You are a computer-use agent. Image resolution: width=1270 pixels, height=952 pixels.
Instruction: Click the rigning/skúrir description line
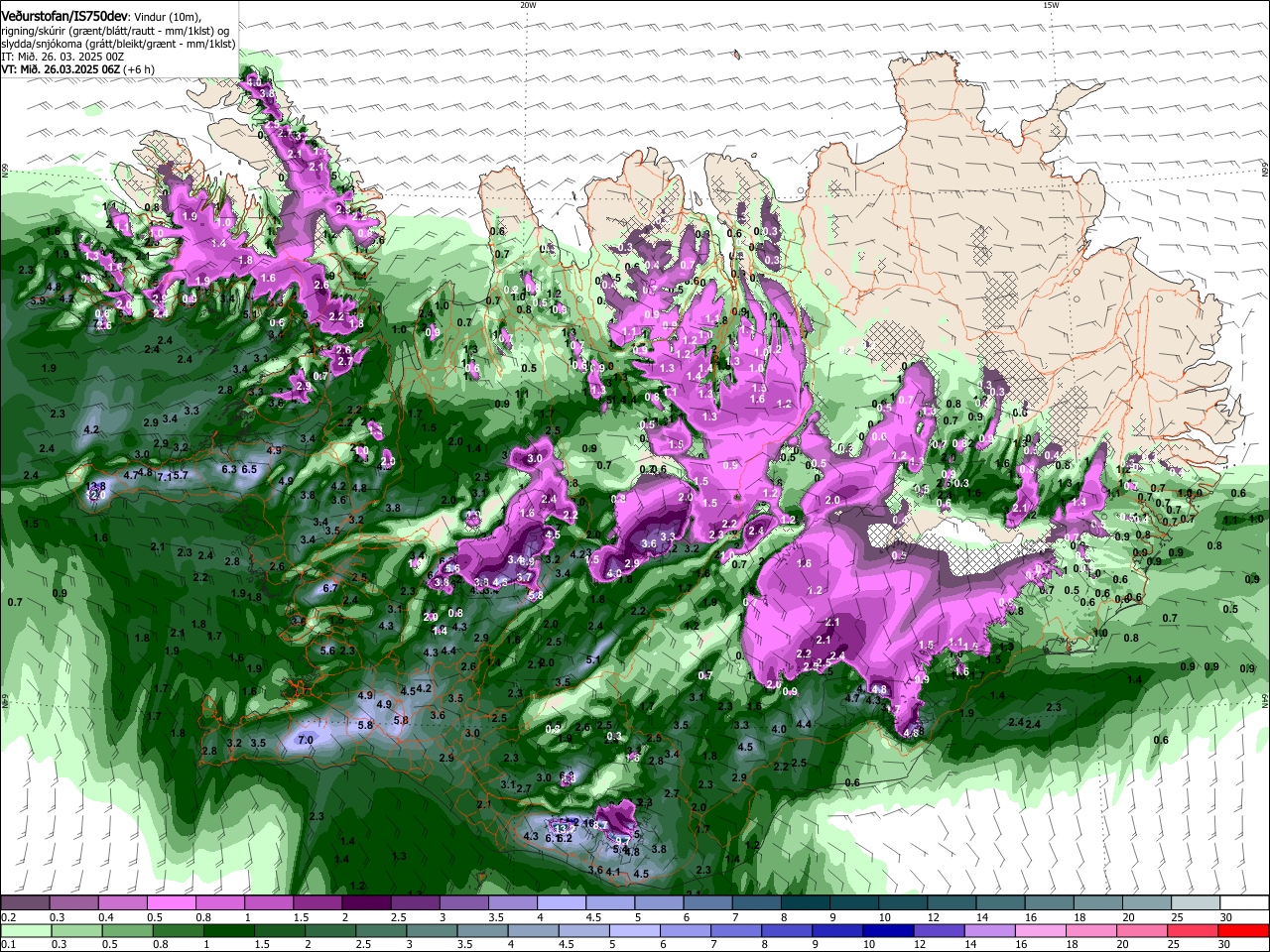[117, 31]
